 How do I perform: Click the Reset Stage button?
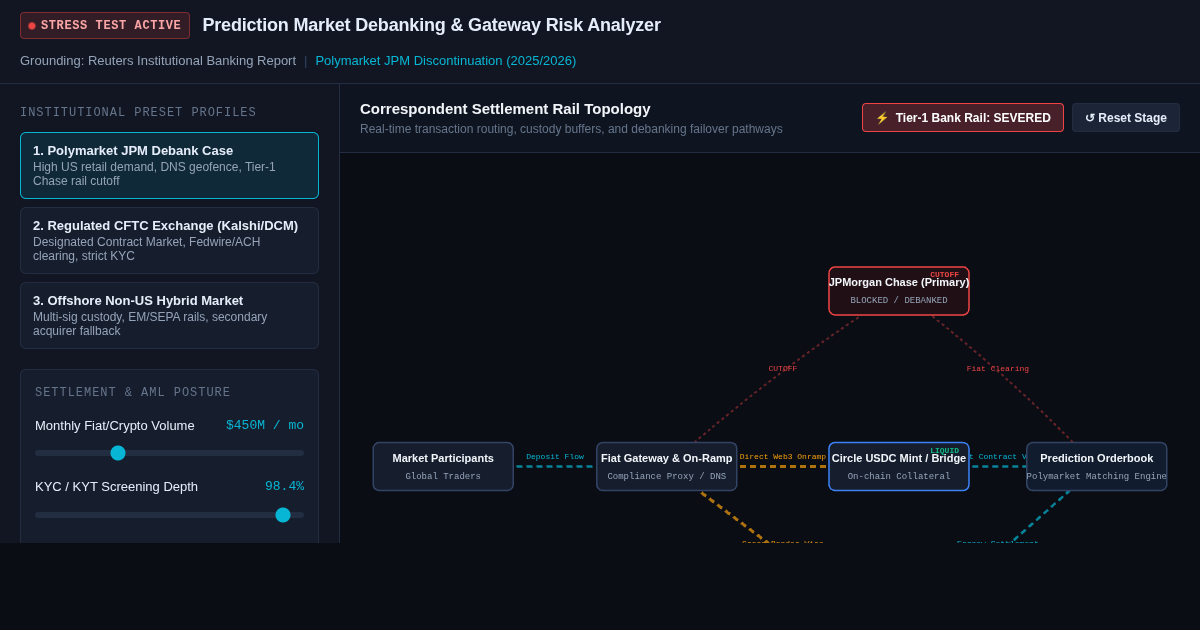pos(1126,118)
